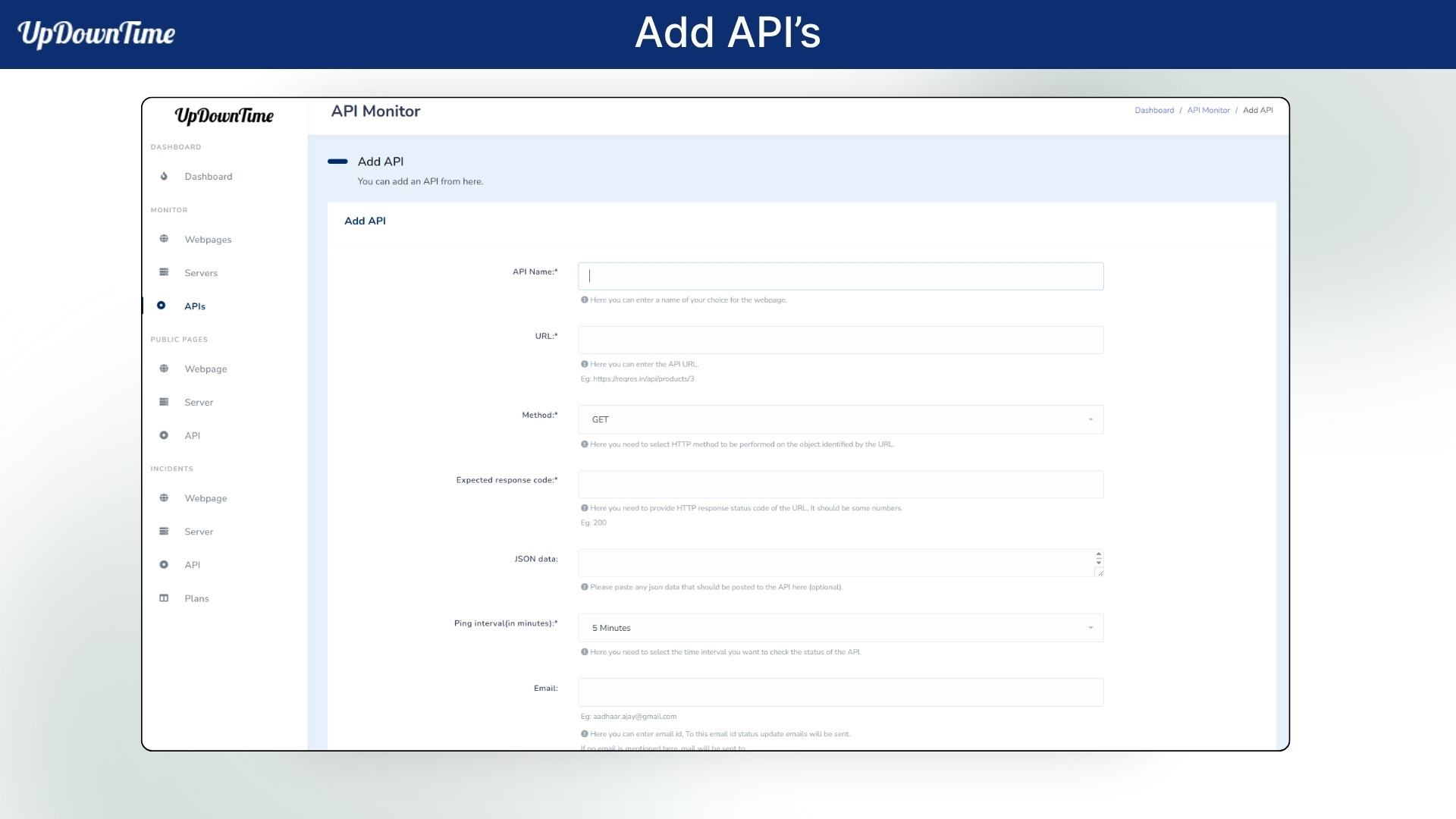Expand the Method dropdown chevron arrow

point(1090,419)
